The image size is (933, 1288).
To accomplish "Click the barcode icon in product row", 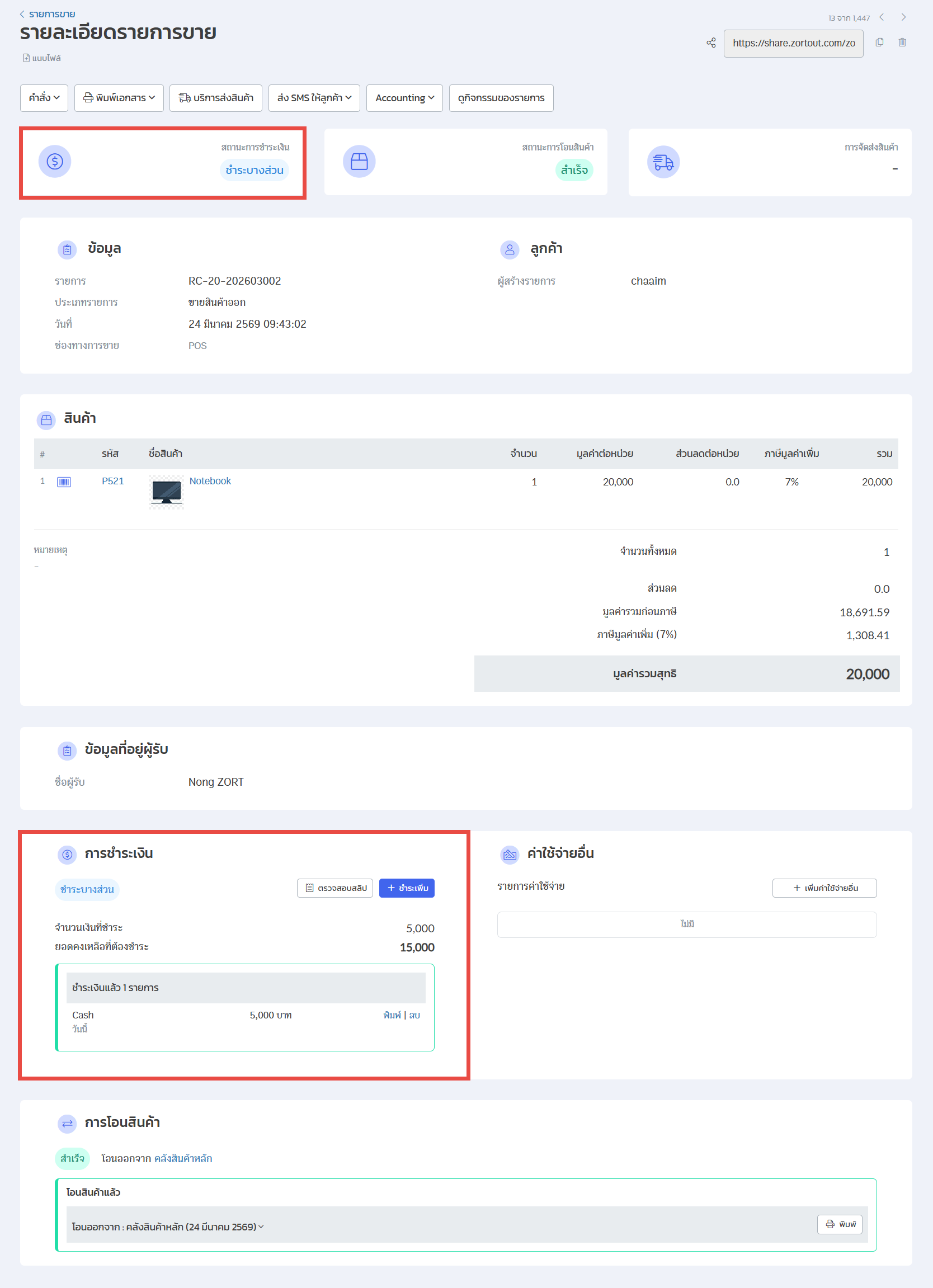I will pyautogui.click(x=64, y=482).
